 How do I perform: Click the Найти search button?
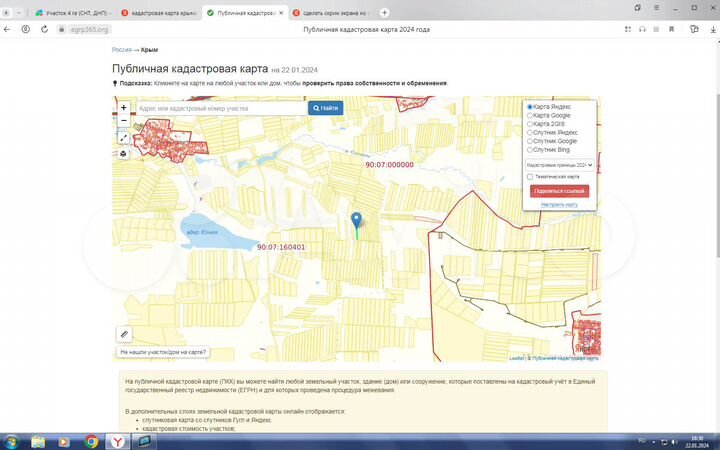[325, 107]
